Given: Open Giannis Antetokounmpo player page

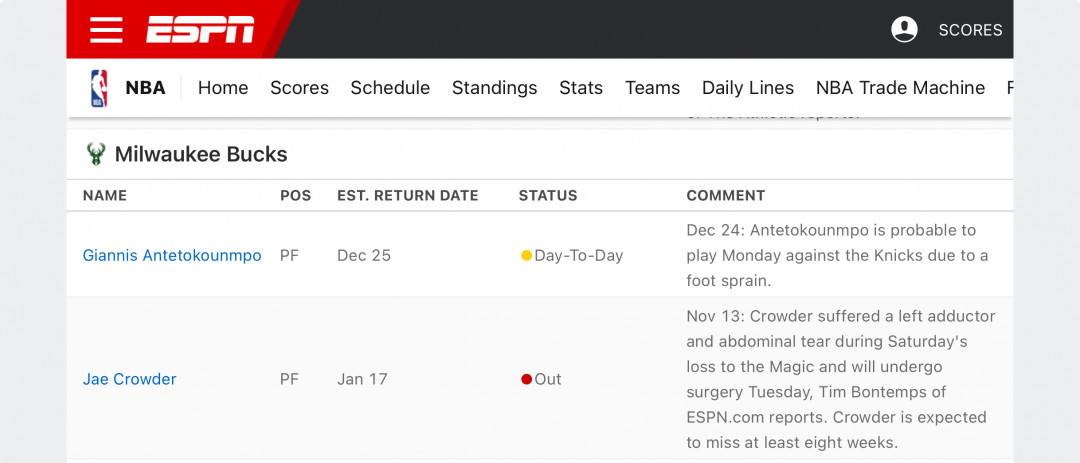Looking at the screenshot, I should tap(172, 256).
